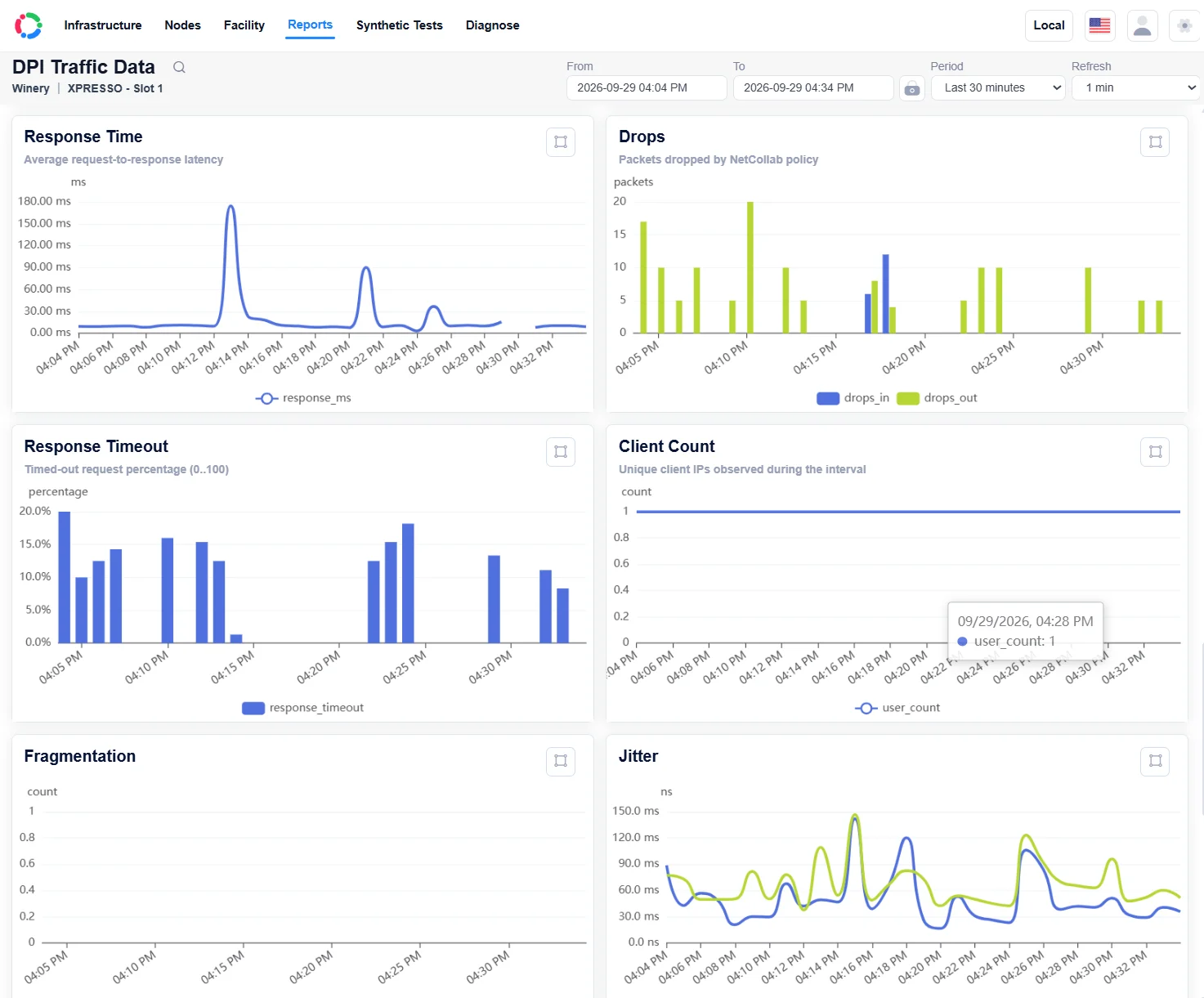
Task: Expand the Client Count chart fullscreen
Action: 1155,452
